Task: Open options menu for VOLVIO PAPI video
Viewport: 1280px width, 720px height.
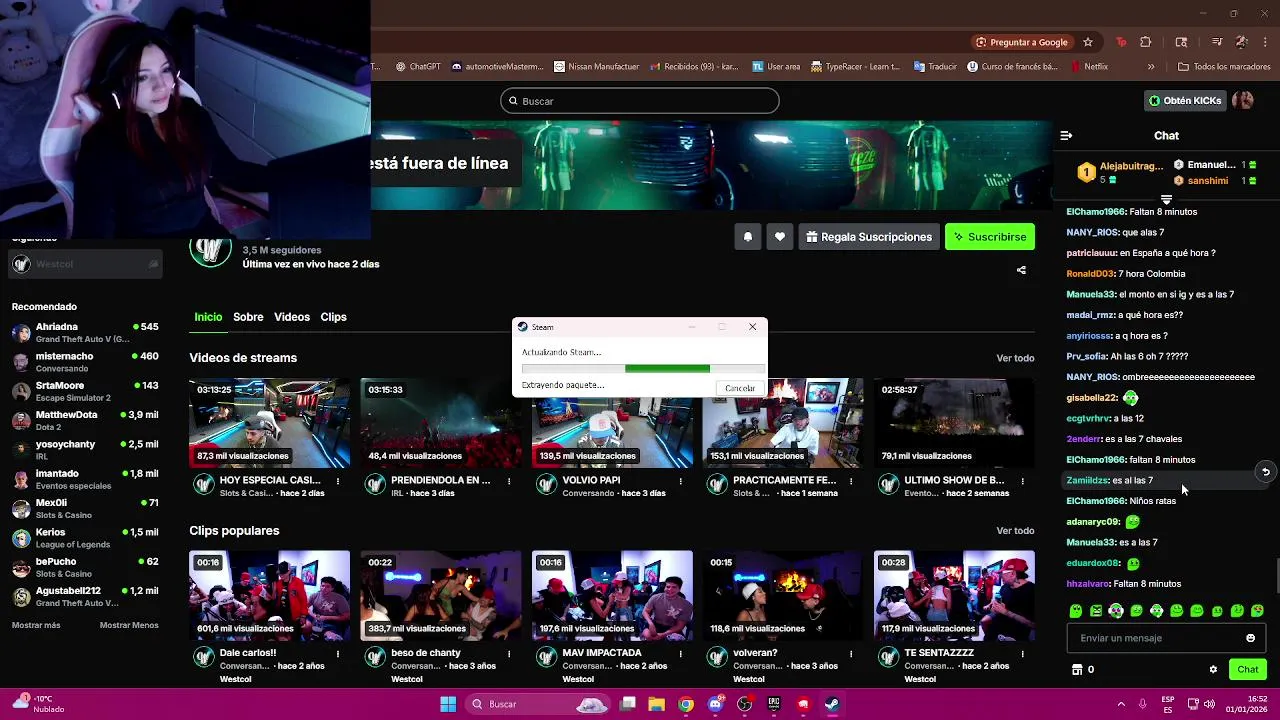Action: coord(680,481)
